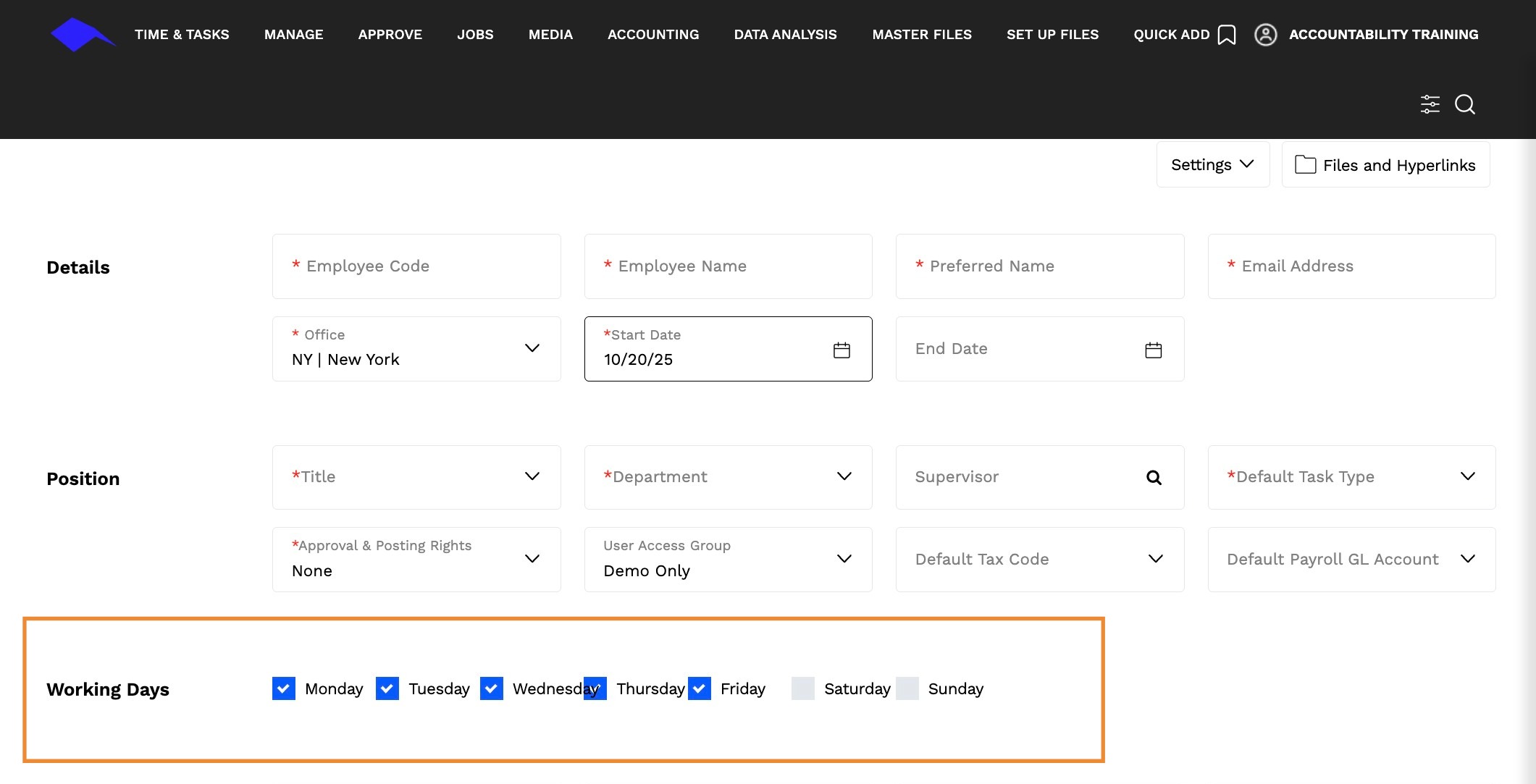Click the Preferred Name input field
Image resolution: width=1536 pixels, height=784 pixels.
tap(1040, 266)
